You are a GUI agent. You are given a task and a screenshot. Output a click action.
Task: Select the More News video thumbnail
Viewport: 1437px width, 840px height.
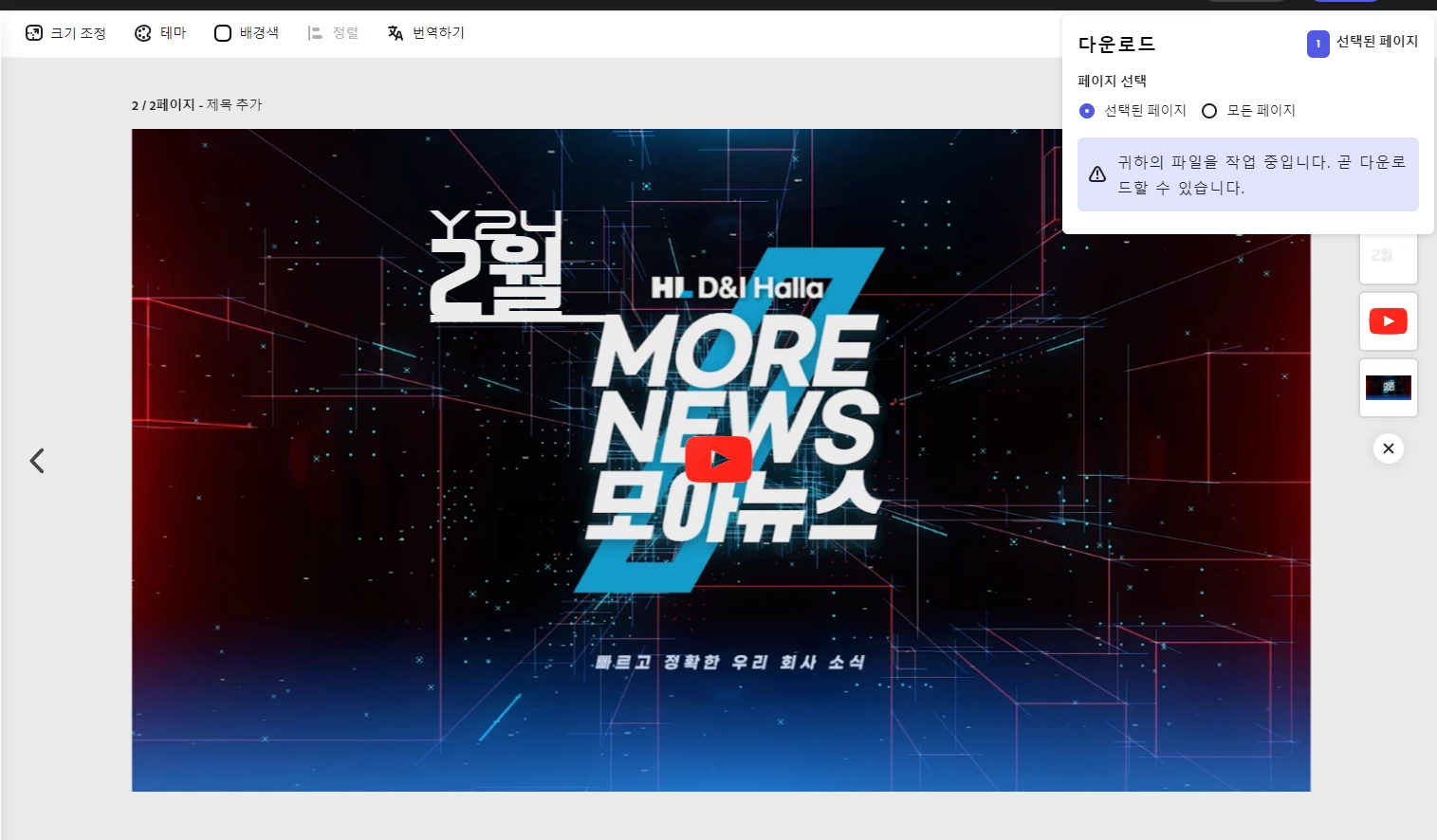click(1389, 388)
